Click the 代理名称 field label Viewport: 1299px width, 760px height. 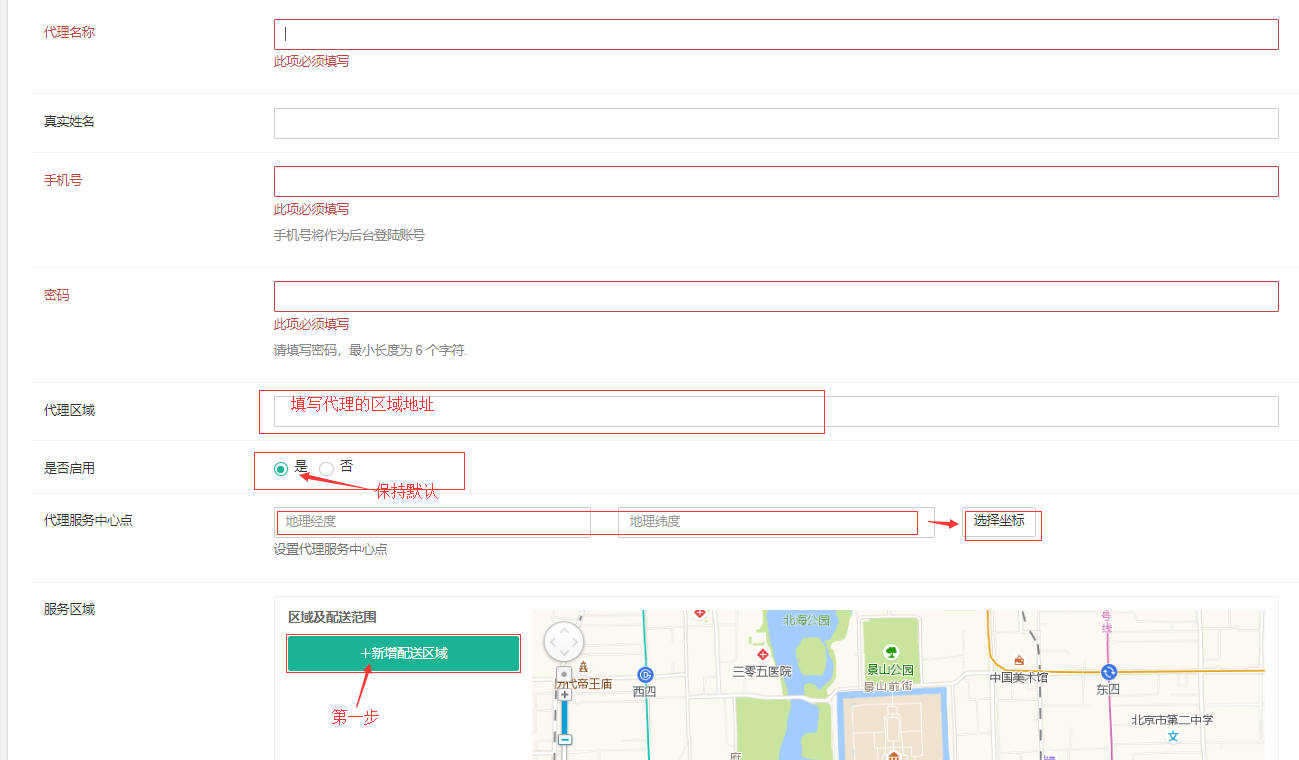coord(69,32)
